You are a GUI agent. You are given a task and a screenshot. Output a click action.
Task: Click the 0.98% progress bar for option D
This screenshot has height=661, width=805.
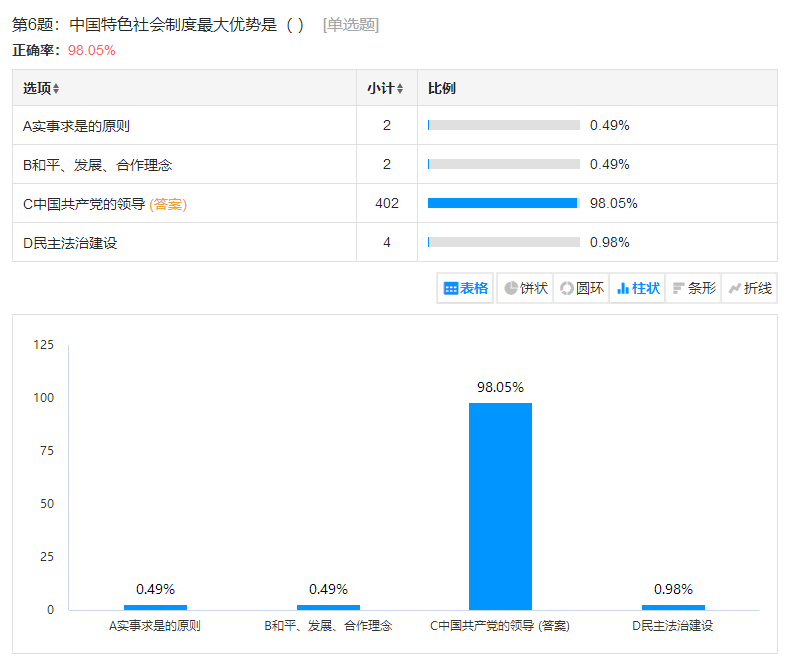tap(503, 242)
